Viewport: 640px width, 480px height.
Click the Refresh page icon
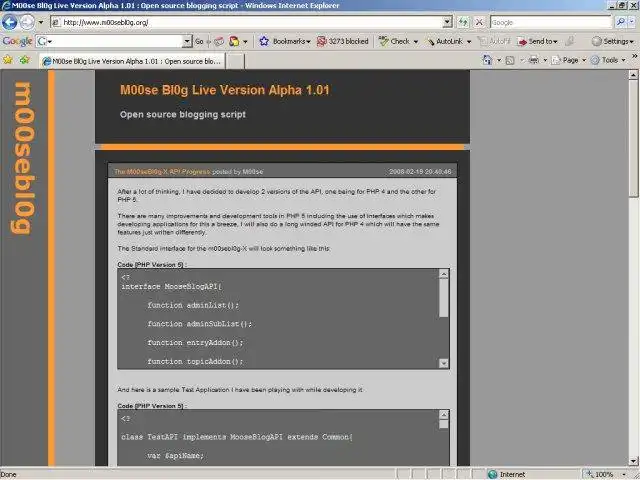coord(463,22)
